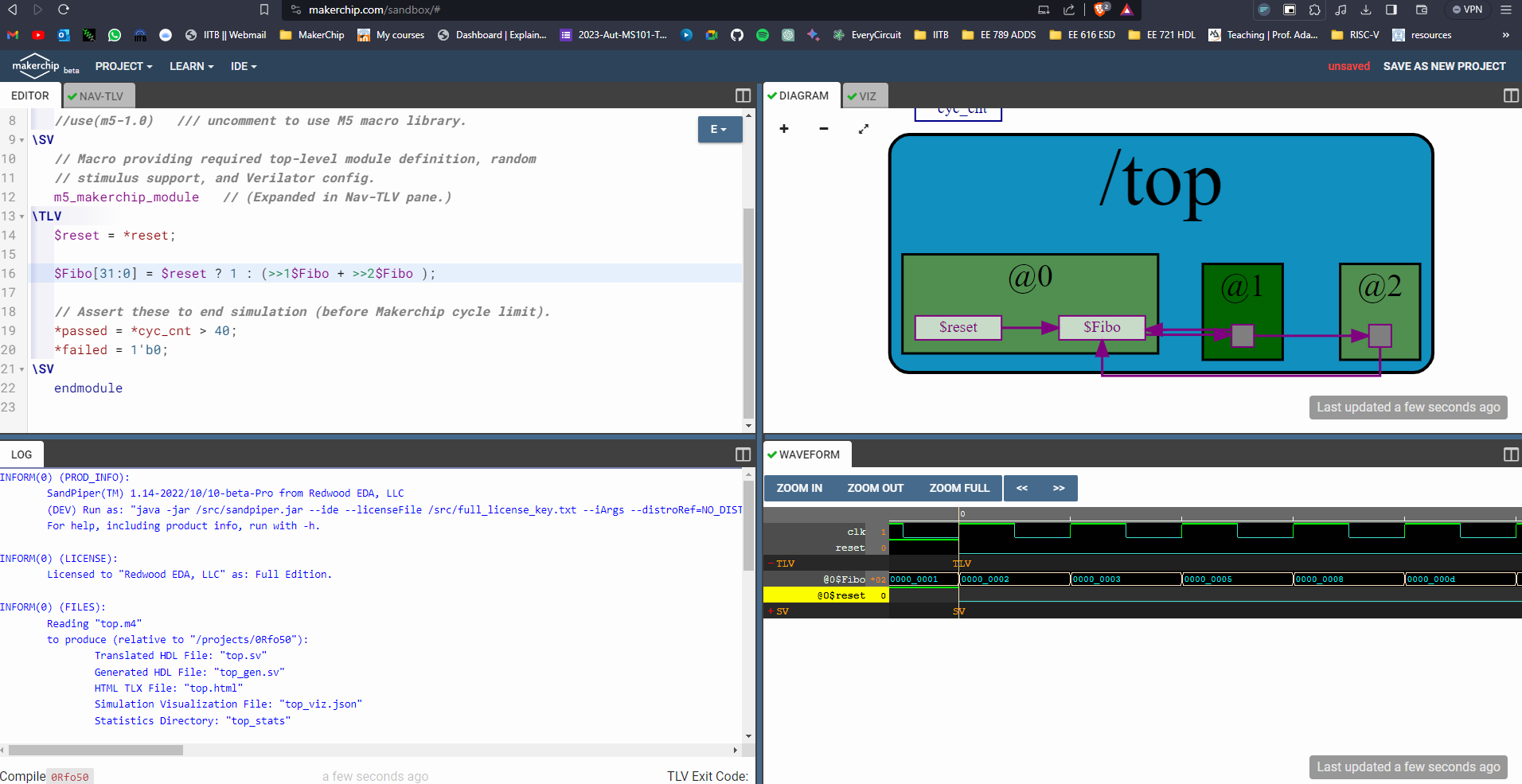
Task: Zoom out the diagram with minus icon
Action: pos(824,129)
